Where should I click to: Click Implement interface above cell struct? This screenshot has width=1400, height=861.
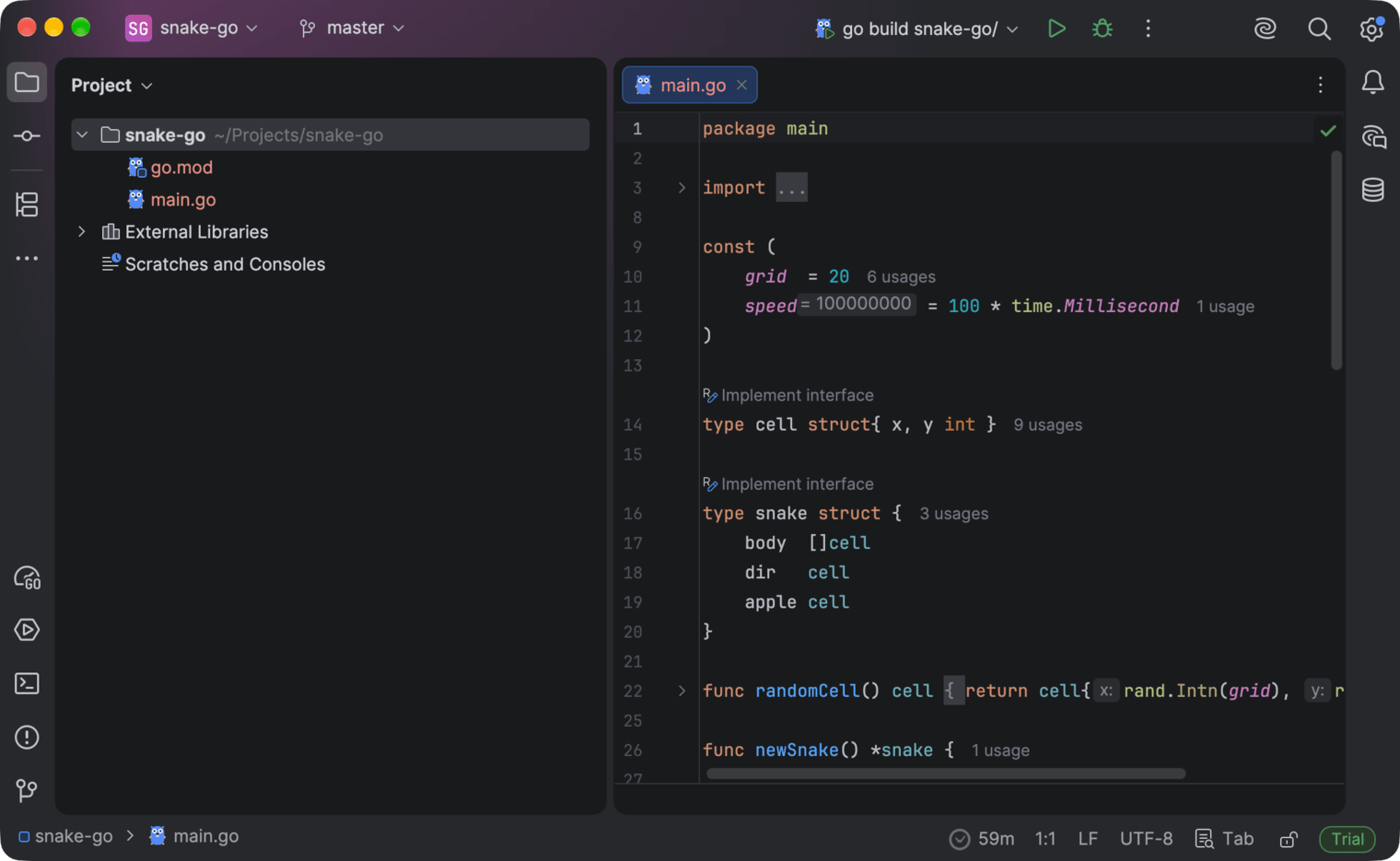click(798, 395)
